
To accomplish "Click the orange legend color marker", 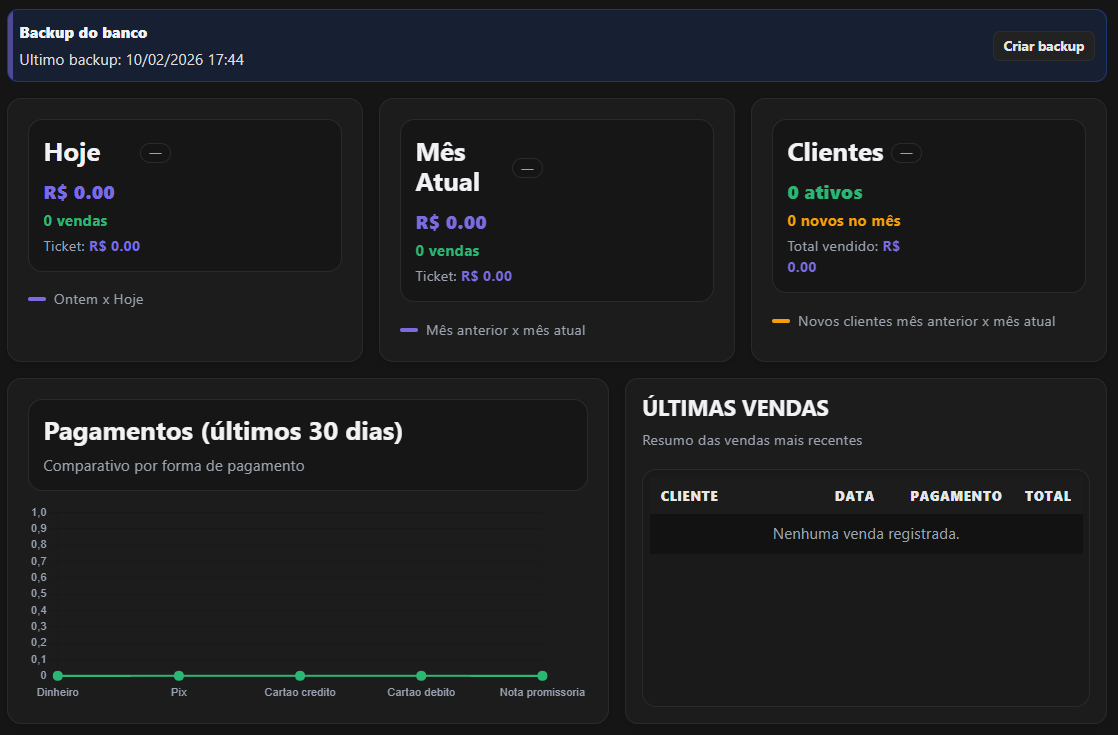I will 781,321.
